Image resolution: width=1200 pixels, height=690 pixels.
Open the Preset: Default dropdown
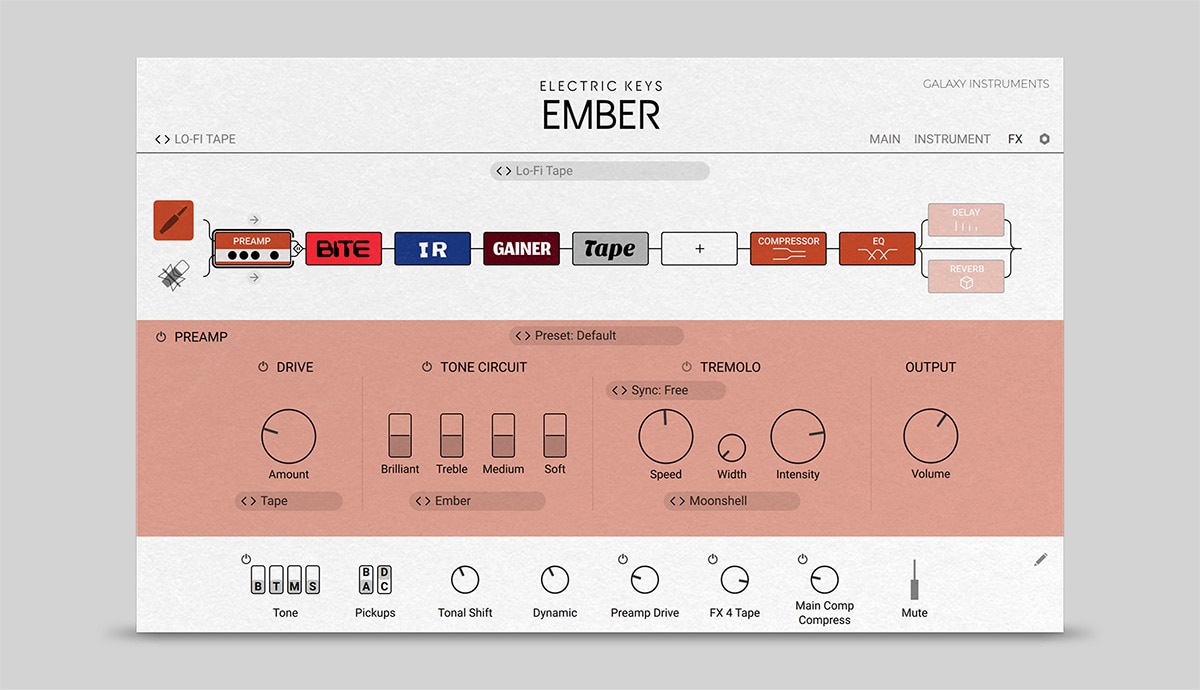pos(597,336)
